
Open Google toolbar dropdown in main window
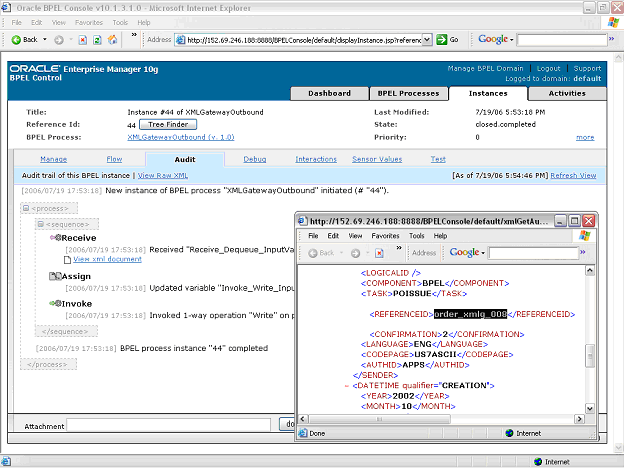point(511,40)
